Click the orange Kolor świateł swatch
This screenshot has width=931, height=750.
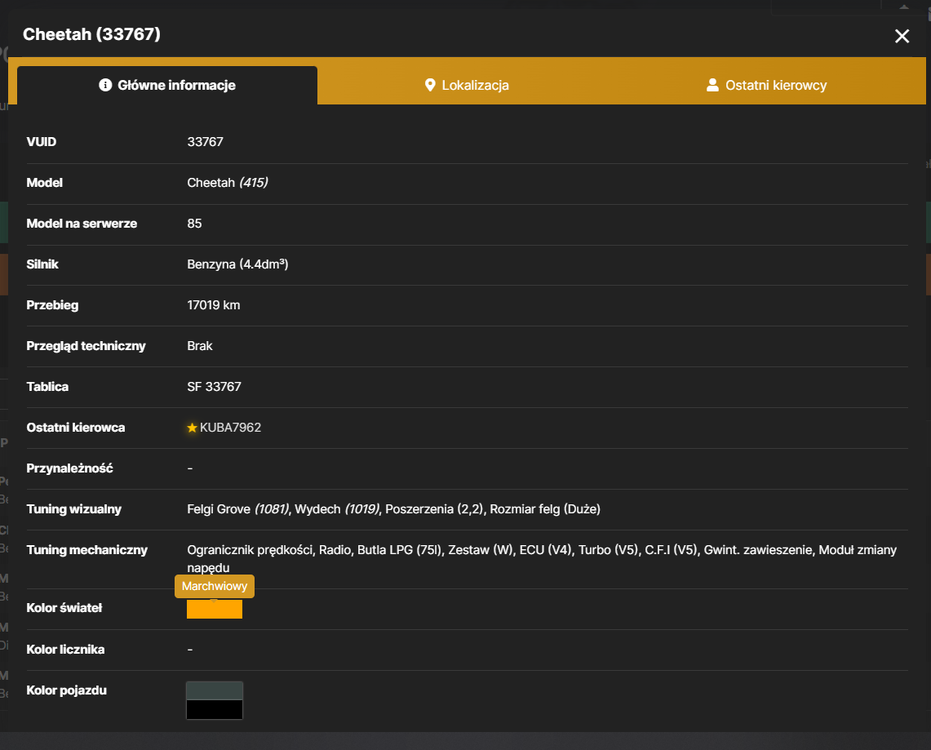point(214,609)
